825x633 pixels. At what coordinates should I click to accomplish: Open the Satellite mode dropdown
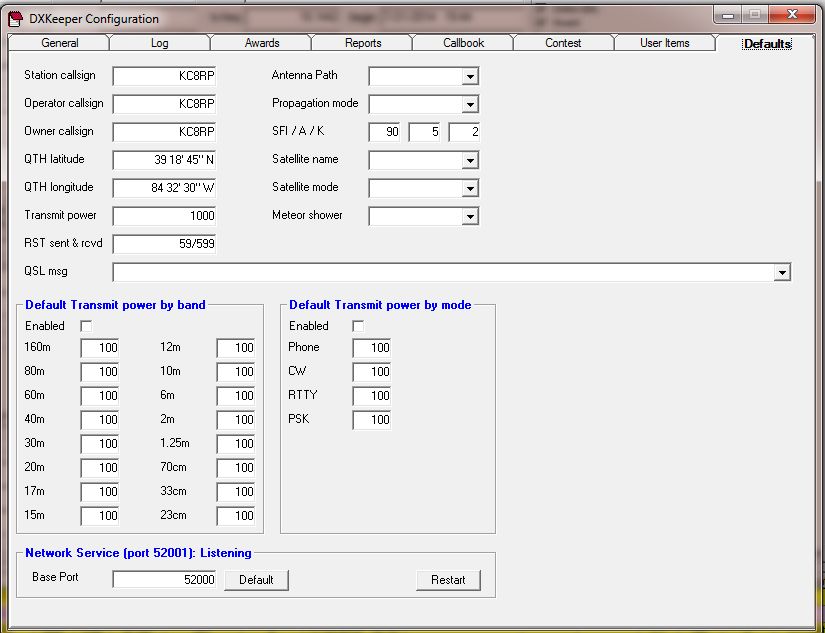[x=470, y=188]
